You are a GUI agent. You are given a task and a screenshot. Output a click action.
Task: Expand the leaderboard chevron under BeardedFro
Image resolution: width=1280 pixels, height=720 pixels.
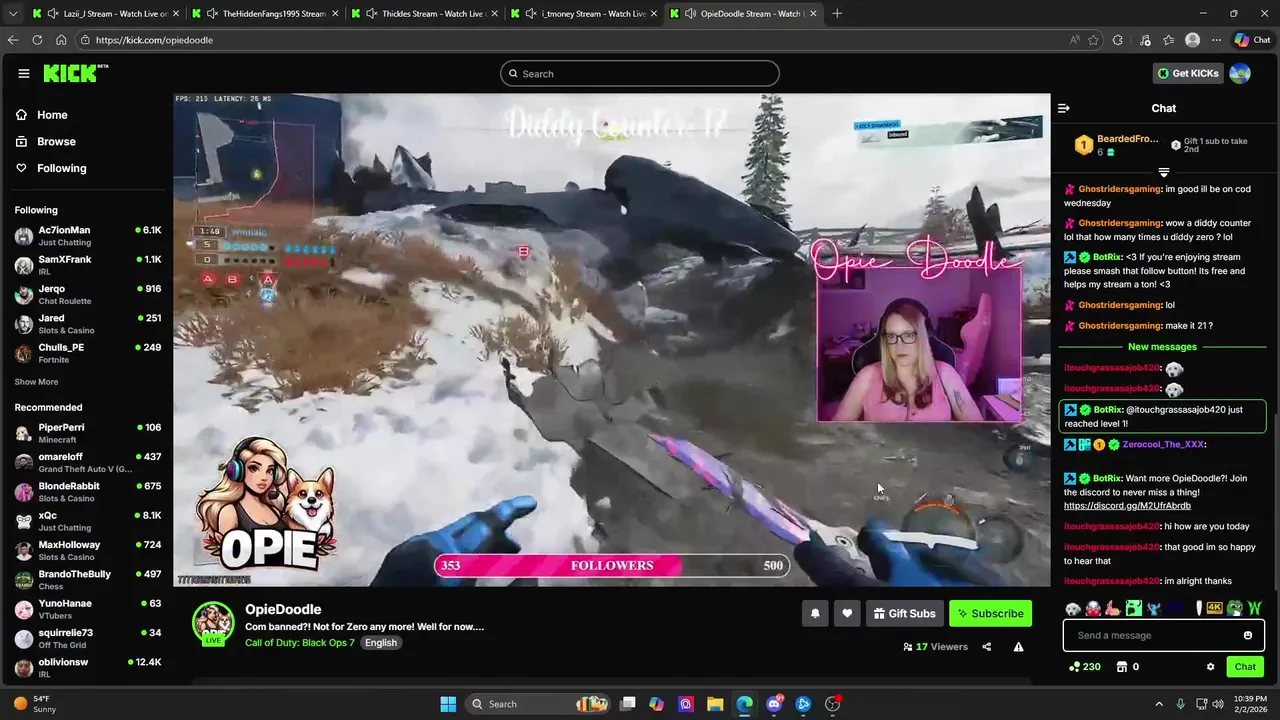point(1163,173)
